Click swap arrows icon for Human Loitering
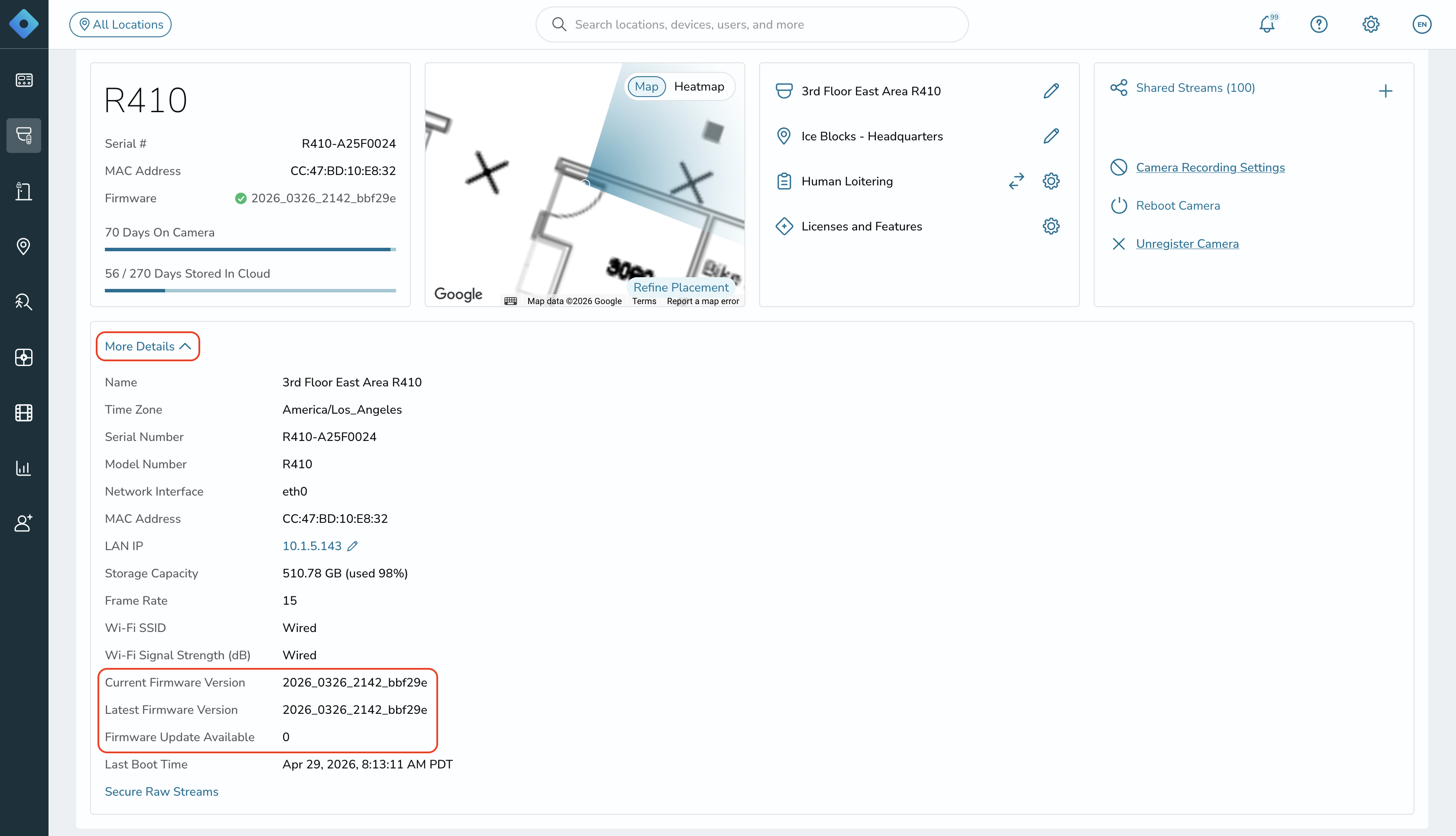Image resolution: width=1456 pixels, height=836 pixels. click(x=1017, y=181)
